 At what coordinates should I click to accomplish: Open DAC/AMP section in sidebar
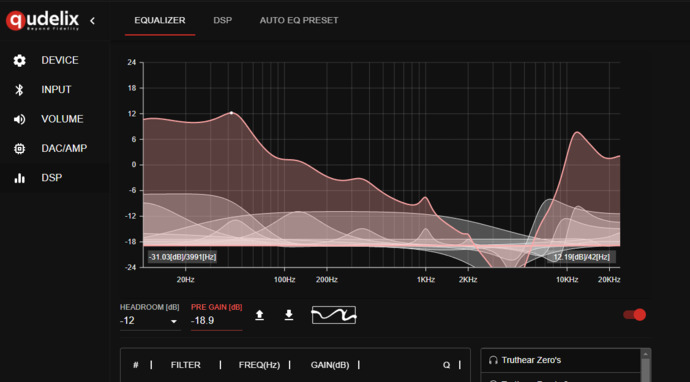tap(55, 148)
